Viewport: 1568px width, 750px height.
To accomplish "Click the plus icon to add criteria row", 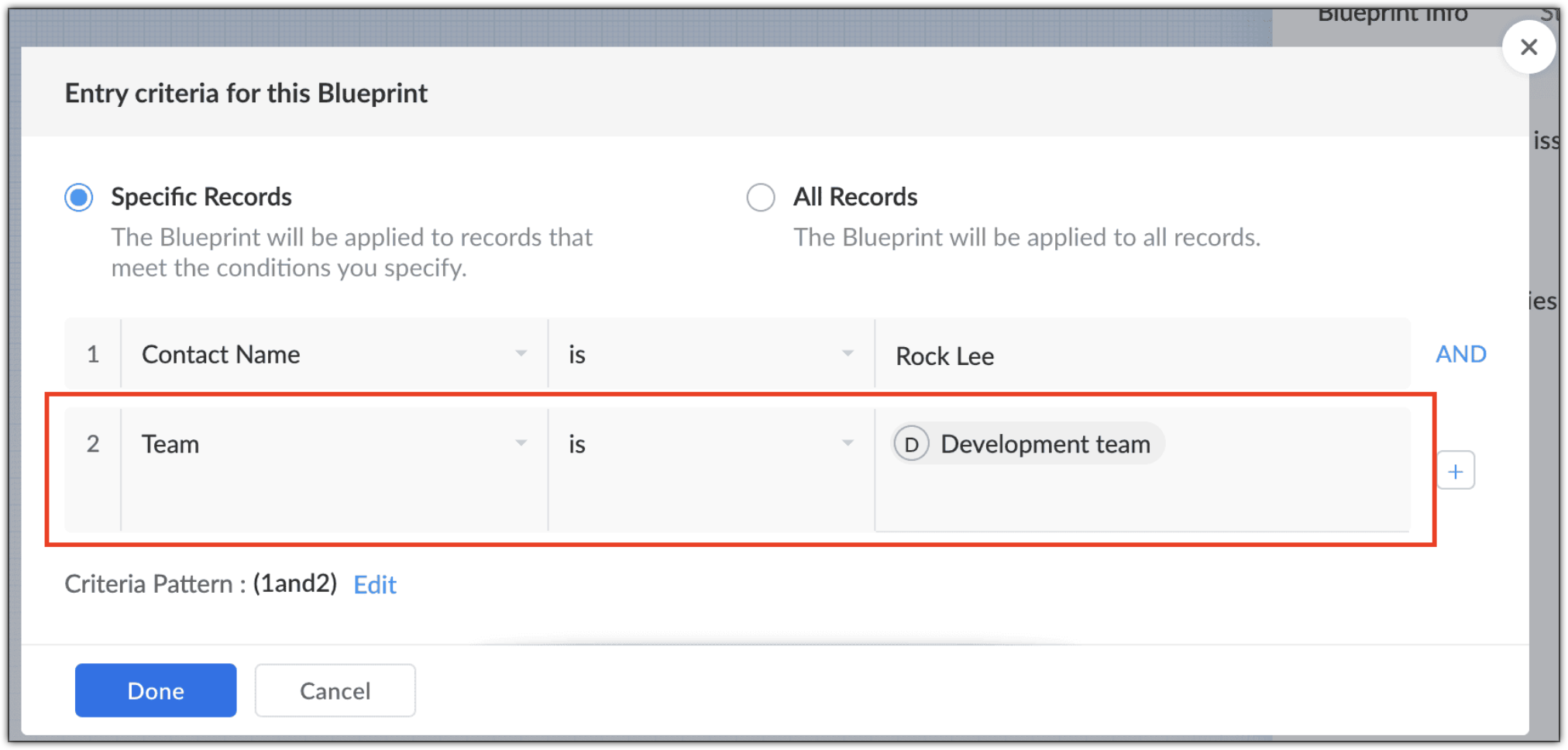I will [1456, 471].
